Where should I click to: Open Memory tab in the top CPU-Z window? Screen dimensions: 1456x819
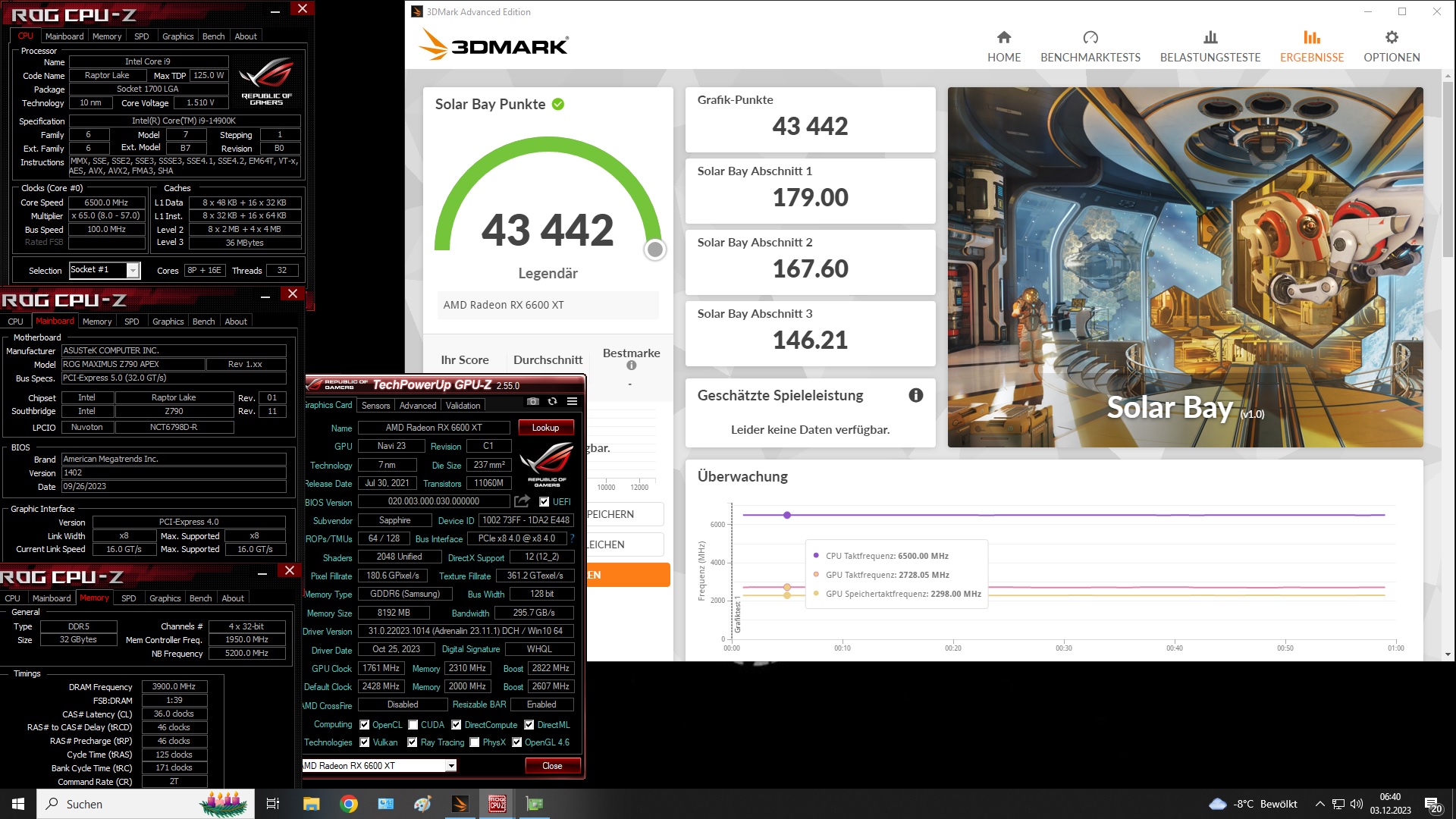click(107, 36)
